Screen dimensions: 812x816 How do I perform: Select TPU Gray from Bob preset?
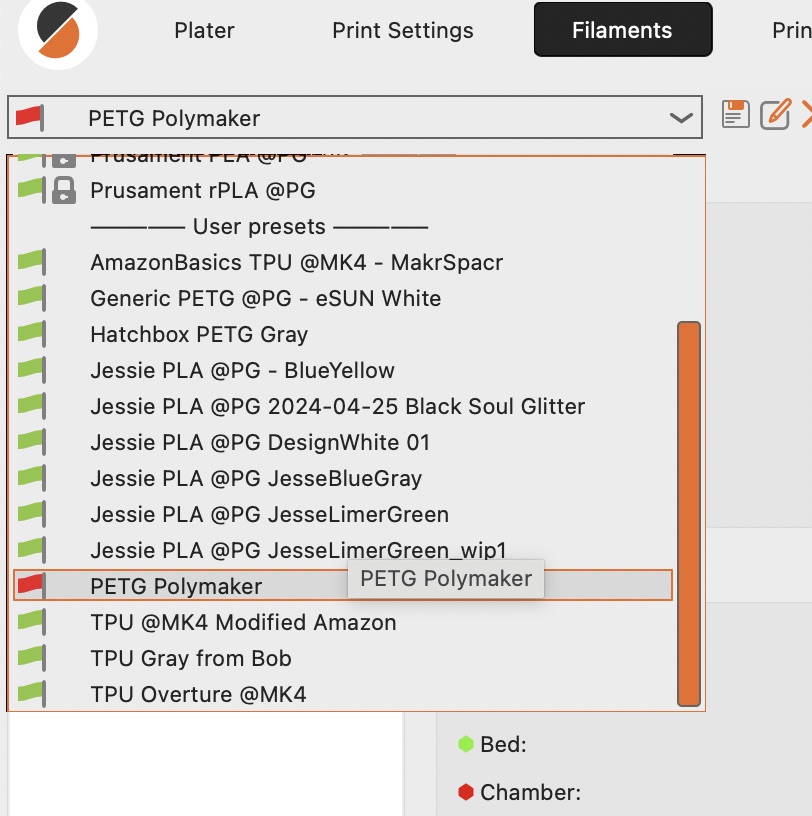[191, 658]
